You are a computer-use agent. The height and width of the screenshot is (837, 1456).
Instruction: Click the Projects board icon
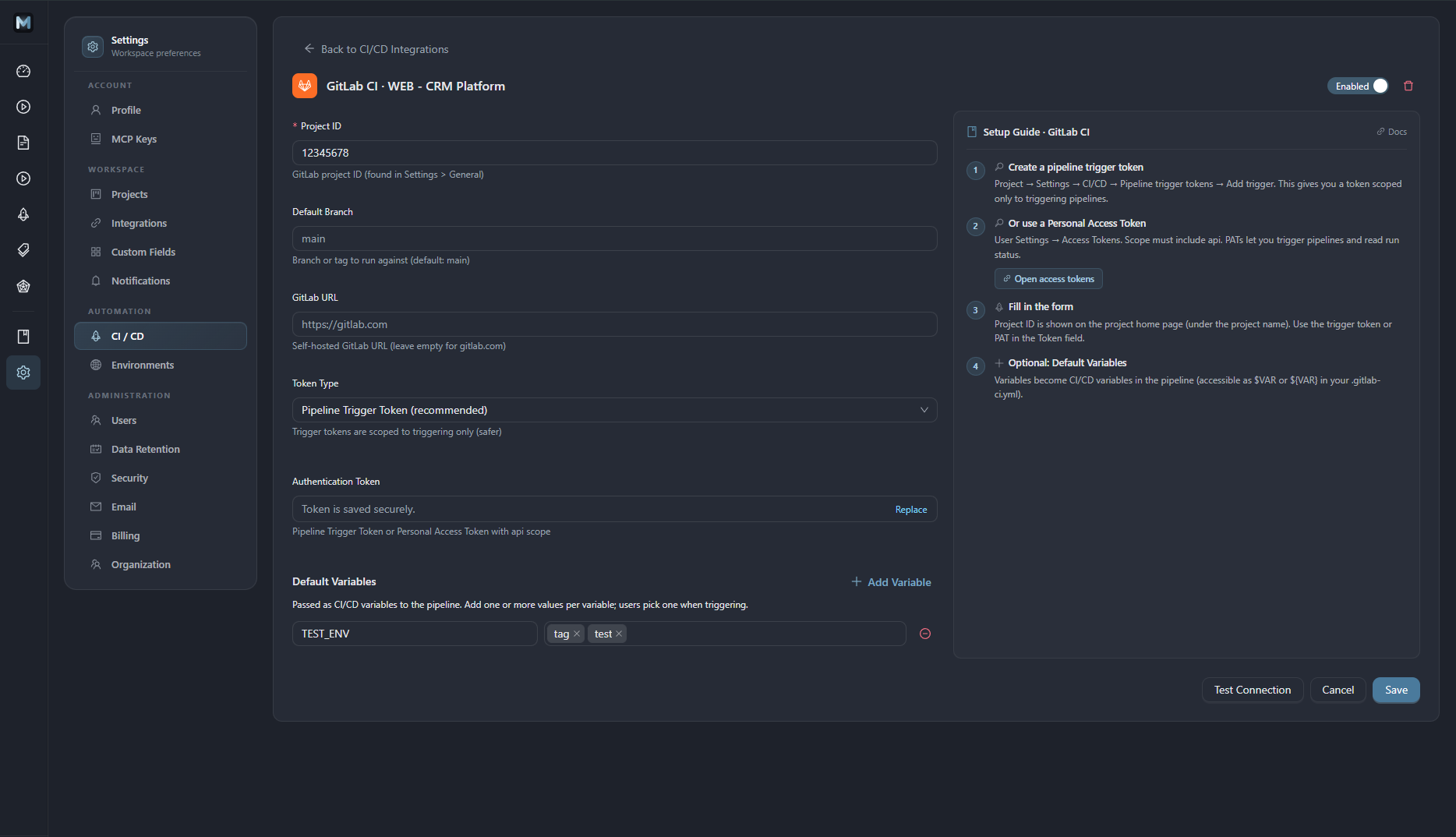click(x=96, y=194)
